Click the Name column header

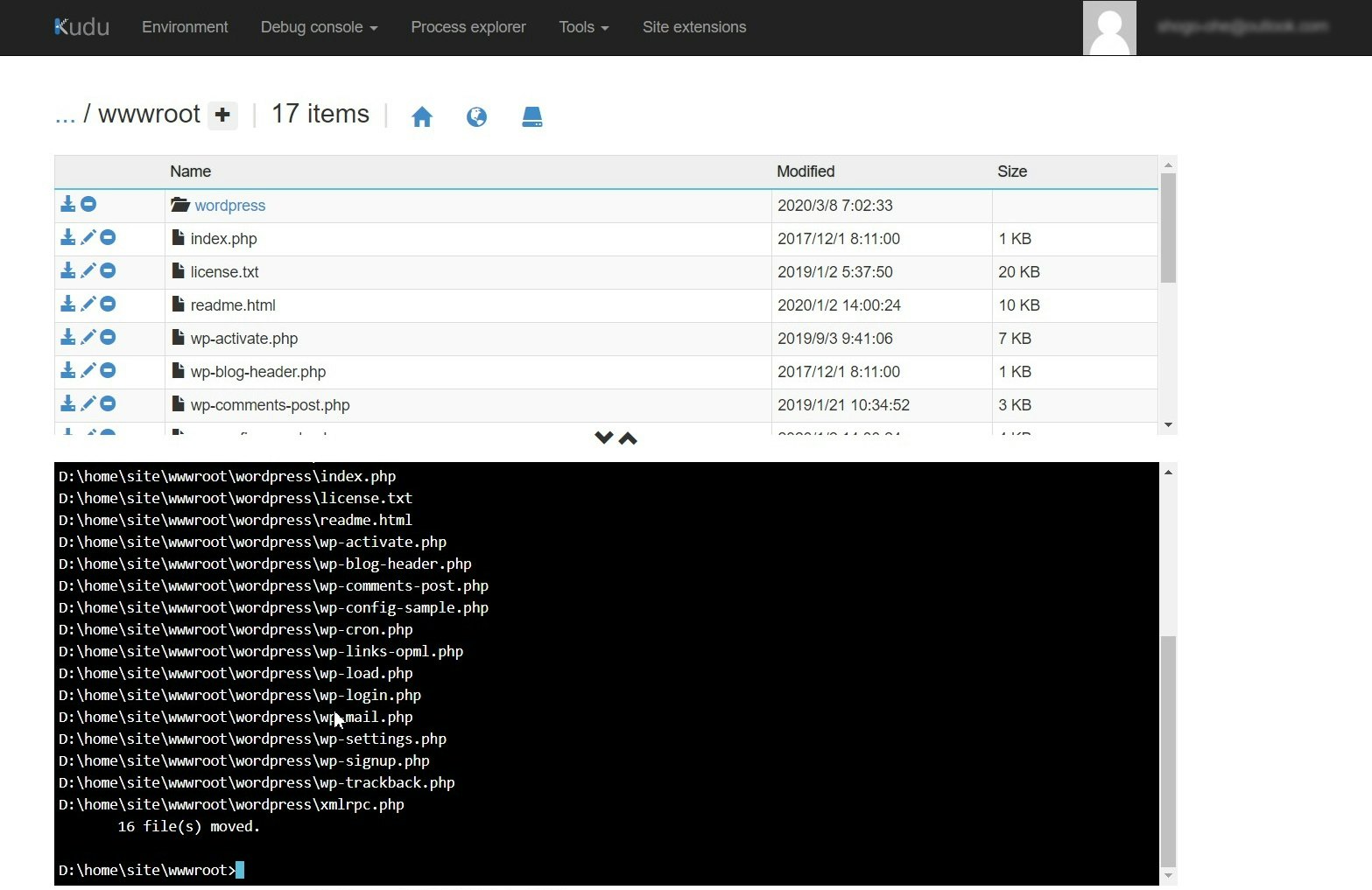[190, 172]
